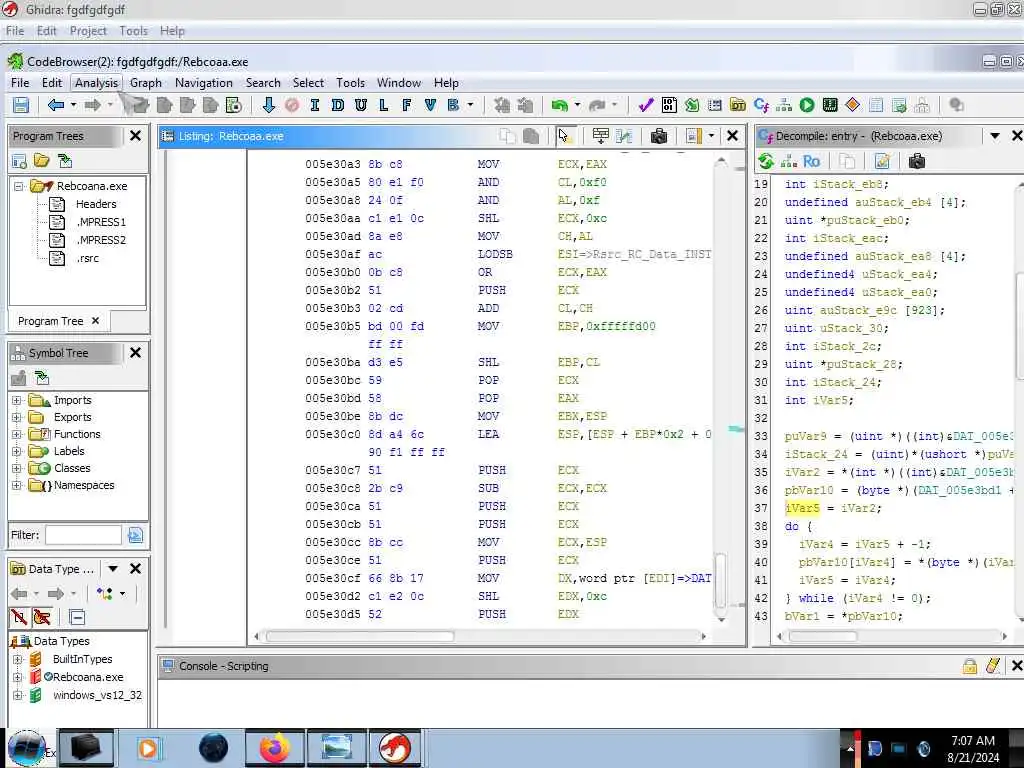
Task: Click the orange diamond toolbar icon
Action: click(x=852, y=105)
